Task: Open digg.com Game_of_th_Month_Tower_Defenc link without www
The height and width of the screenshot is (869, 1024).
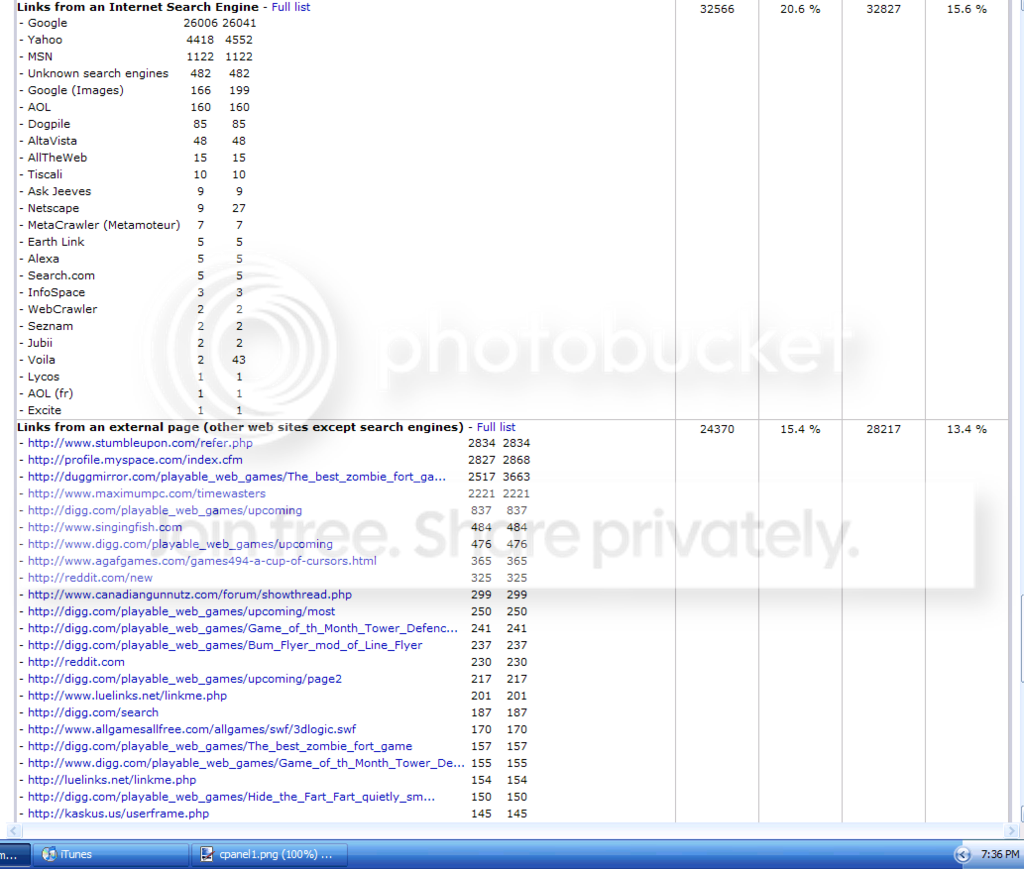Action: pos(242,629)
